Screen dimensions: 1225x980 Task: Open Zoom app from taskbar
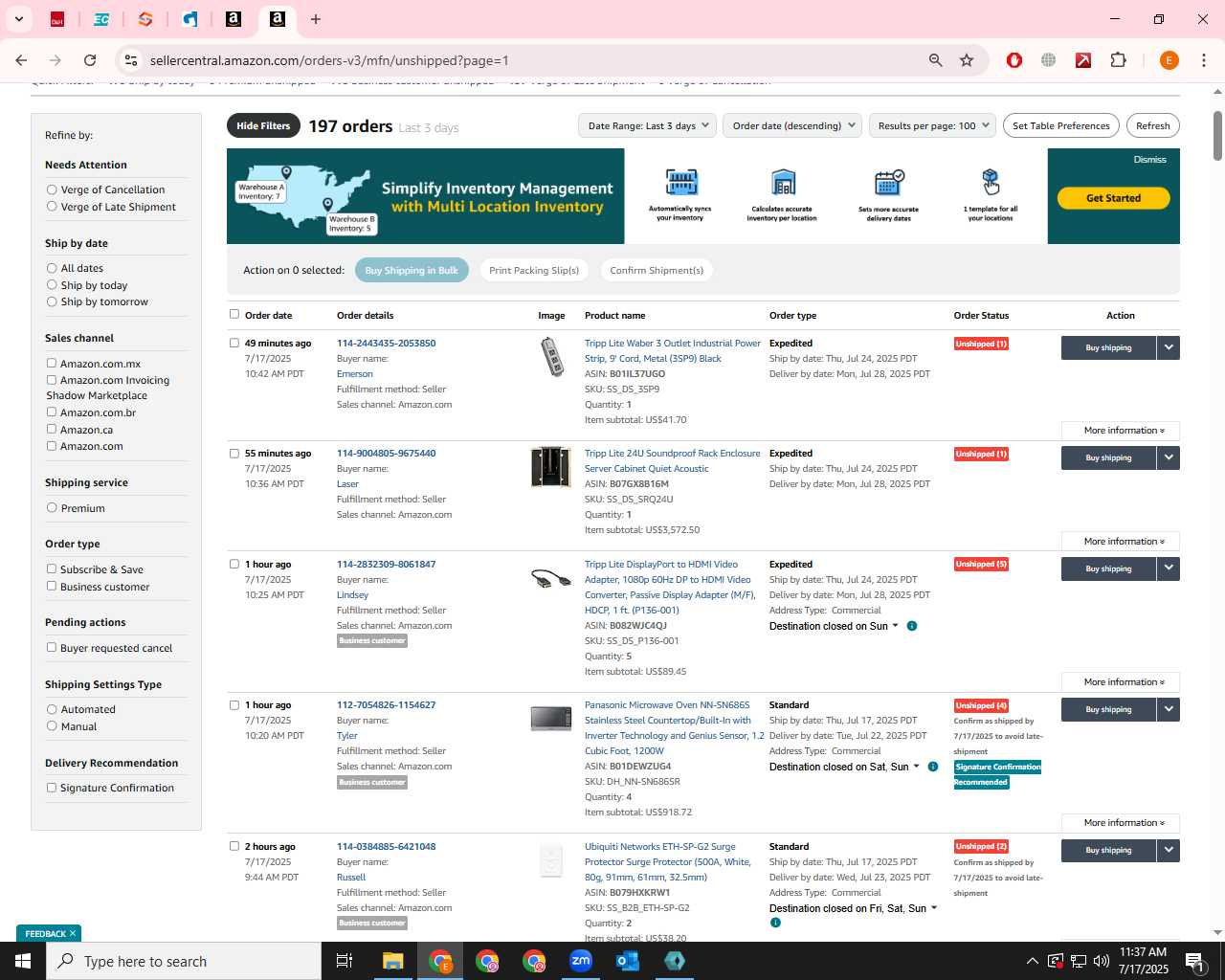coord(581,961)
